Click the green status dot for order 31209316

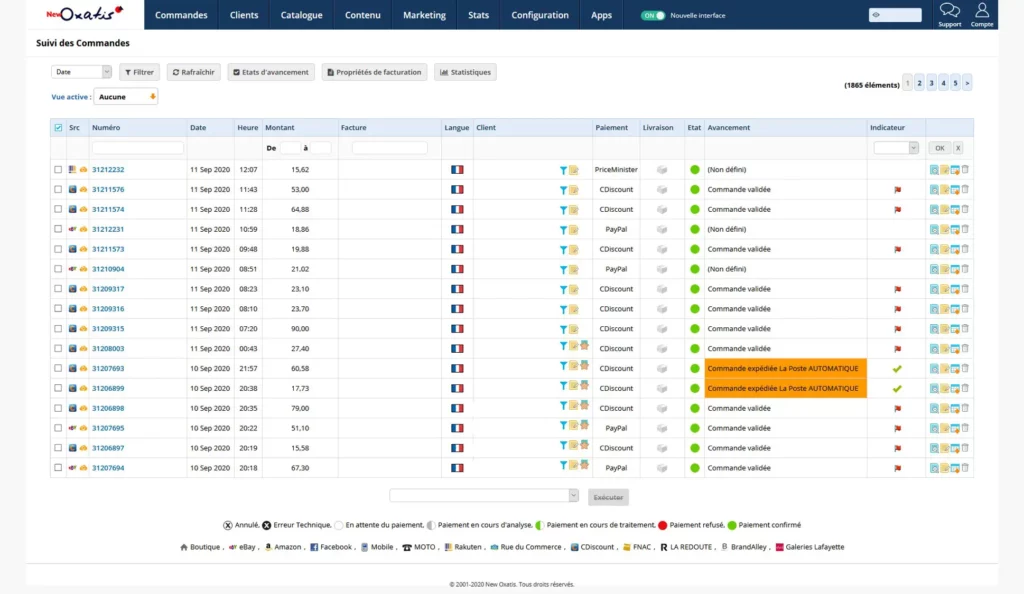pos(694,309)
